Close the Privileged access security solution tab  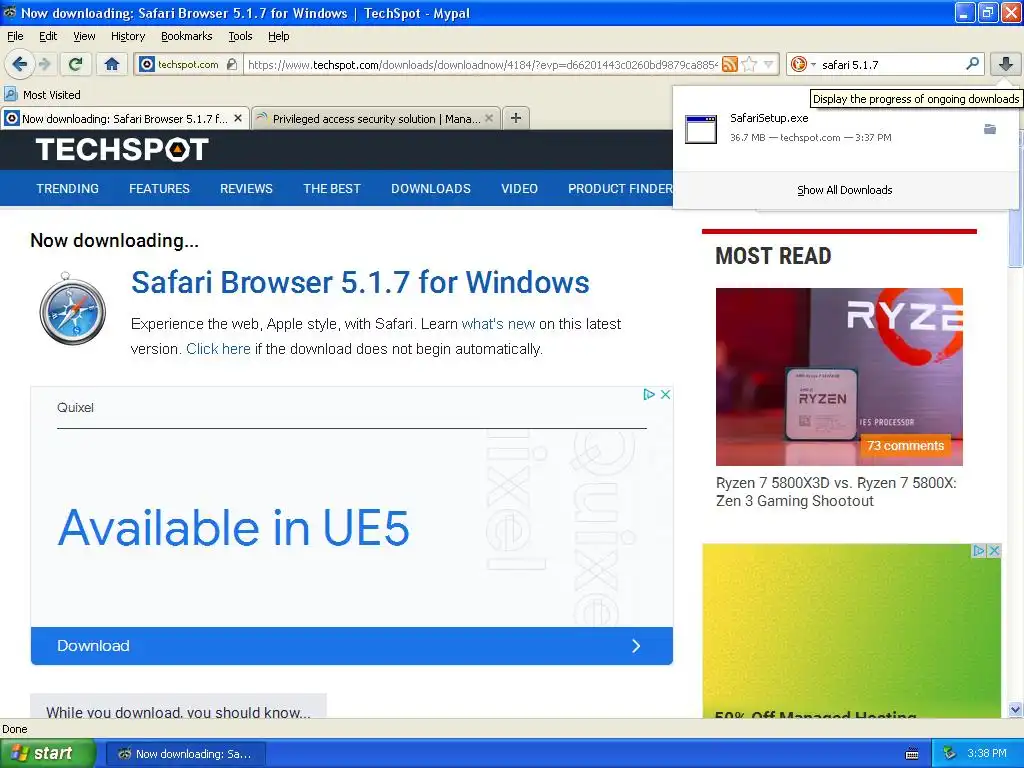pyautogui.click(x=488, y=118)
